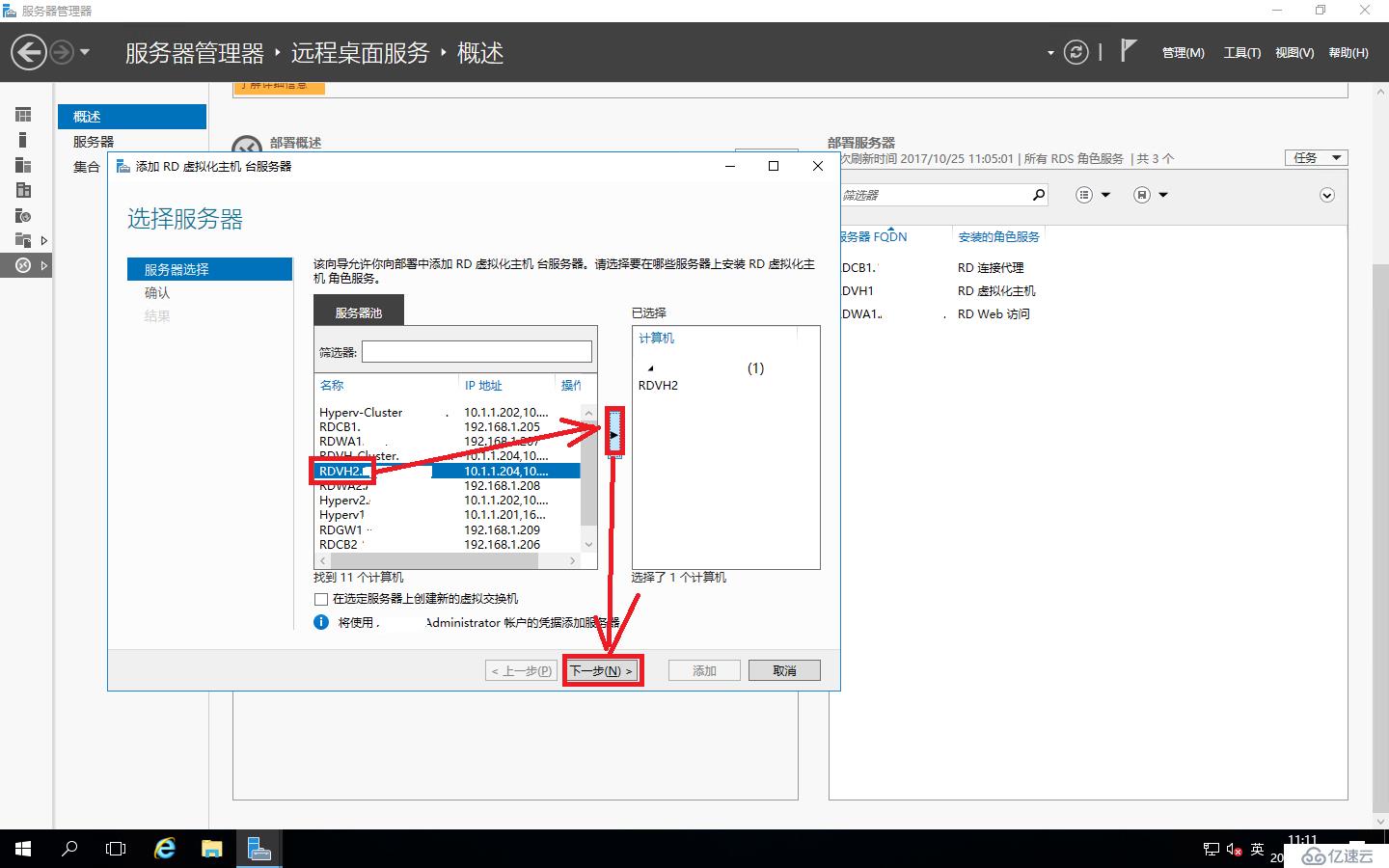Viewport: 1389px width, 868px height.
Task: Expand the file and storage services arrow
Action: click(43, 240)
